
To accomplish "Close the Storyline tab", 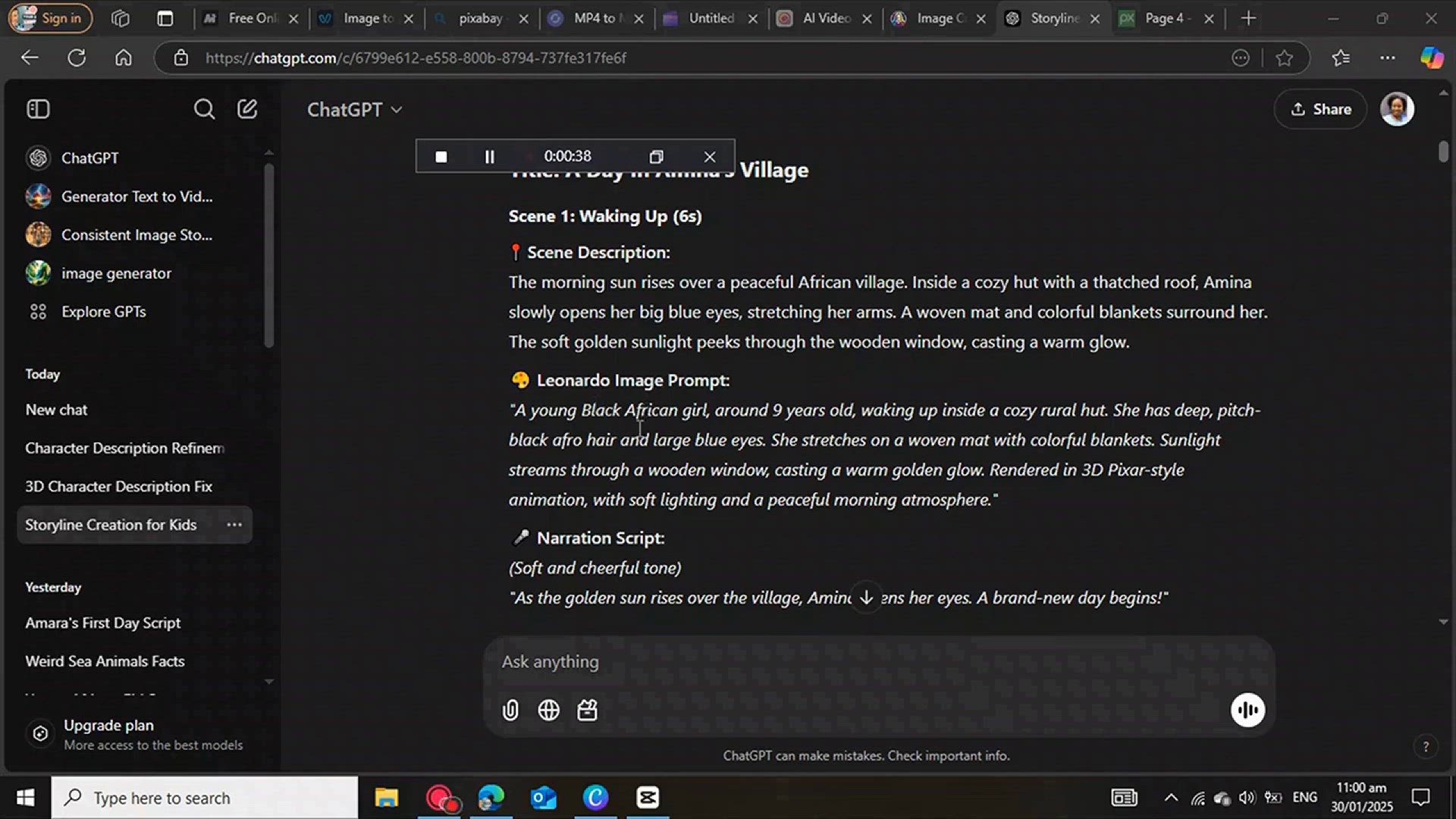I will [1095, 19].
